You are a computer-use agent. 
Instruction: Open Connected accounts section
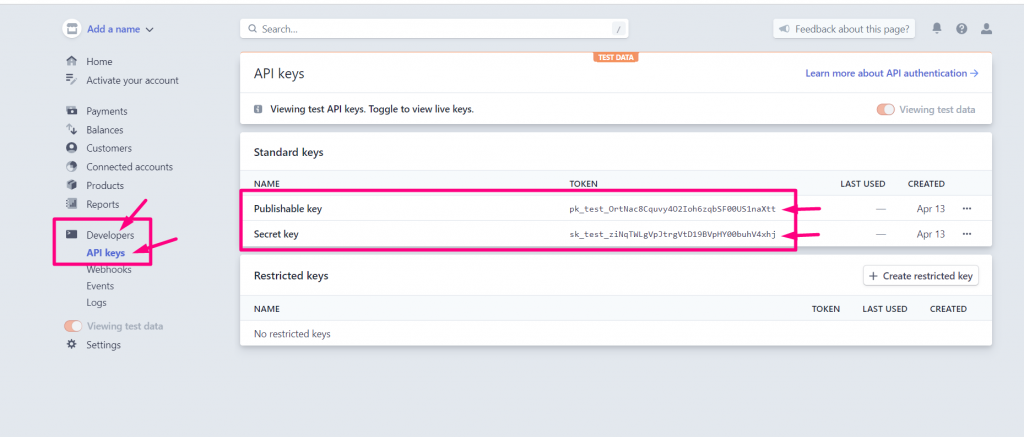[129, 167]
